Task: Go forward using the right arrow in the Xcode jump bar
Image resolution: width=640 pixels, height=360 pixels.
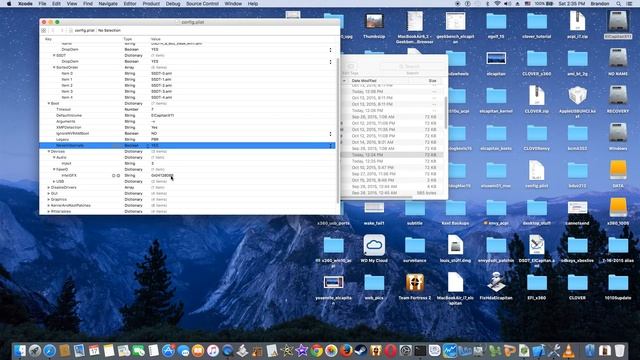Action: pyautogui.click(x=62, y=31)
